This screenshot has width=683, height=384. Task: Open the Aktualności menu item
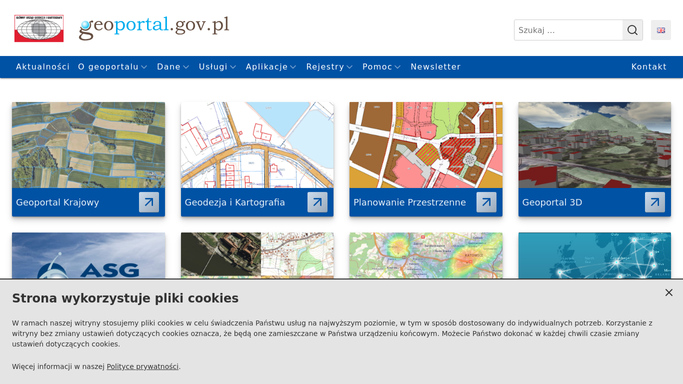click(x=43, y=67)
